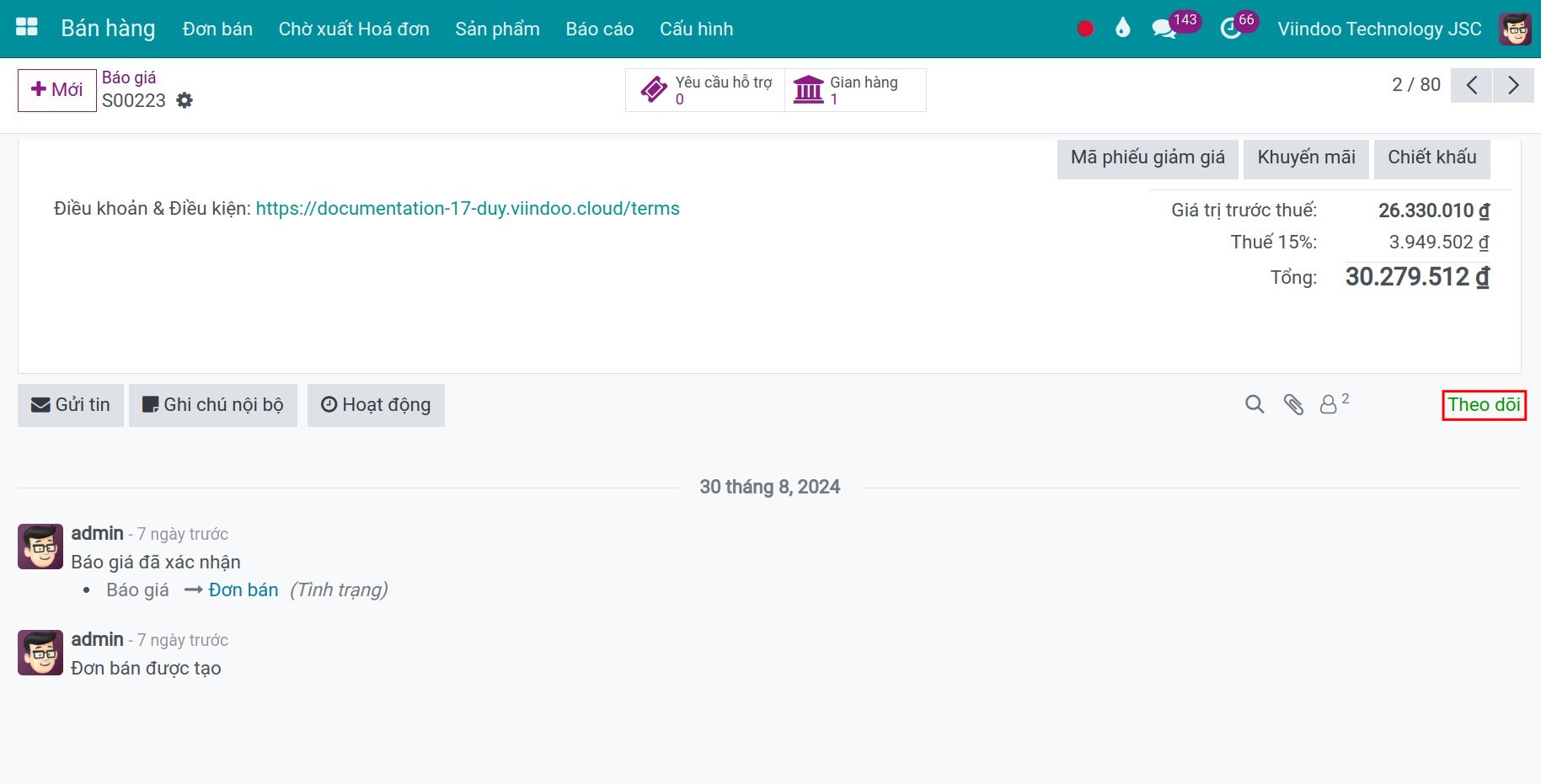Search chatter messages with magnifier icon

coord(1255,405)
